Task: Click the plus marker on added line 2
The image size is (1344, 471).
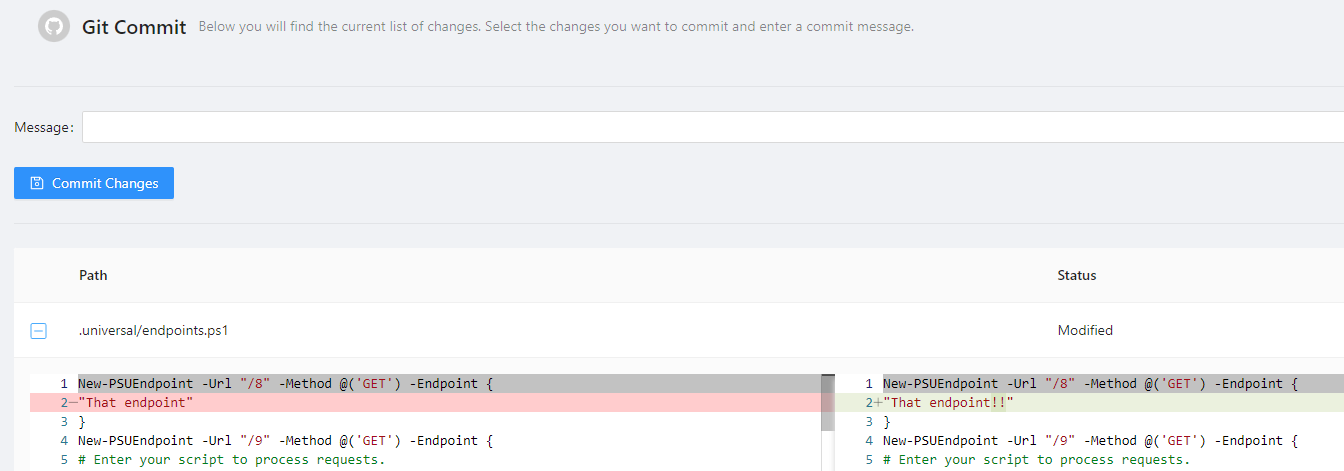Action: 878,402
